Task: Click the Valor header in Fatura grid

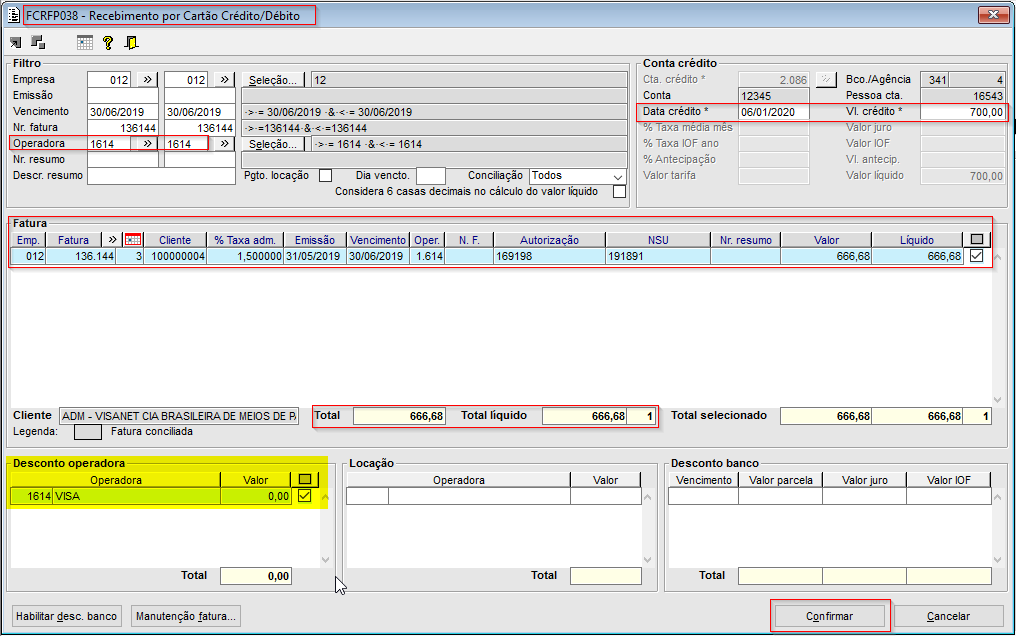Action: (x=826, y=240)
